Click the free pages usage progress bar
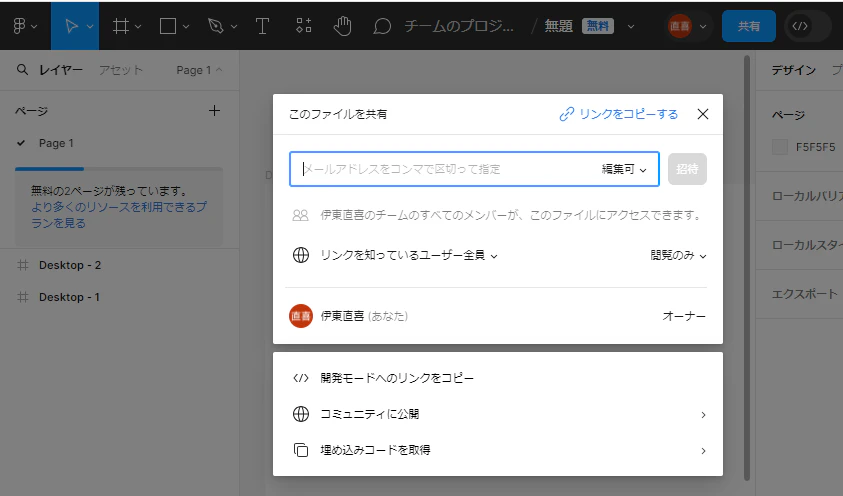This screenshot has width=843, height=496. [x=119, y=169]
